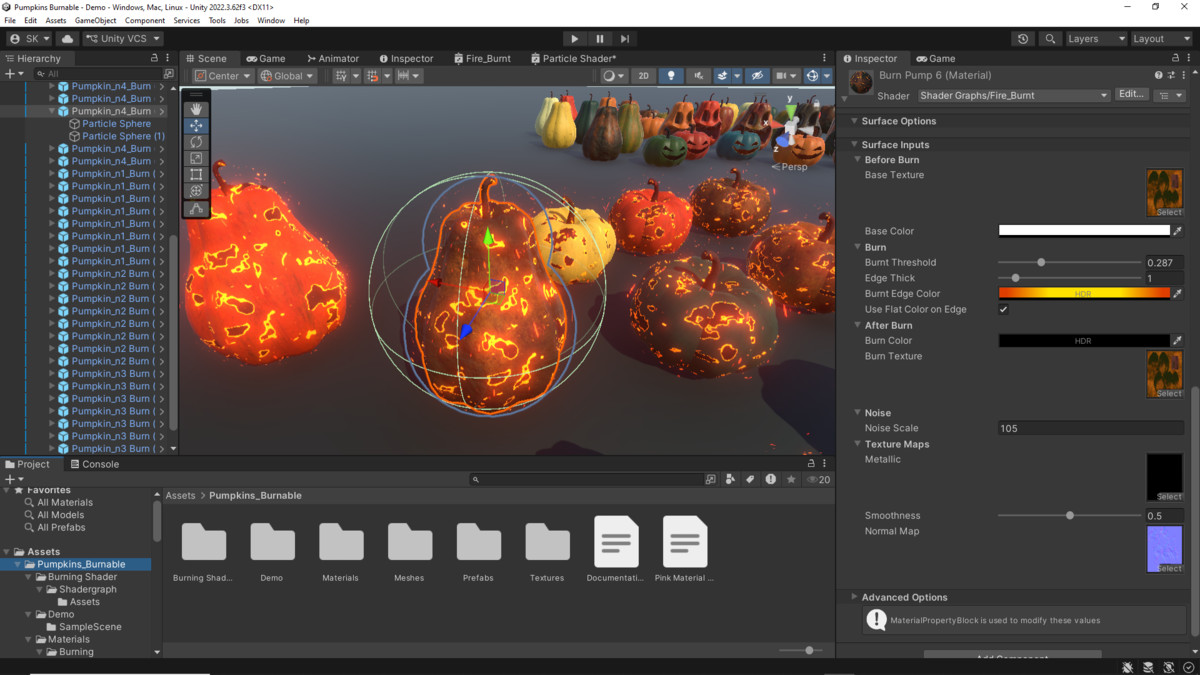Viewport: 1200px width, 675px height.
Task: Click Search by Label icon in Project
Action: coord(750,480)
